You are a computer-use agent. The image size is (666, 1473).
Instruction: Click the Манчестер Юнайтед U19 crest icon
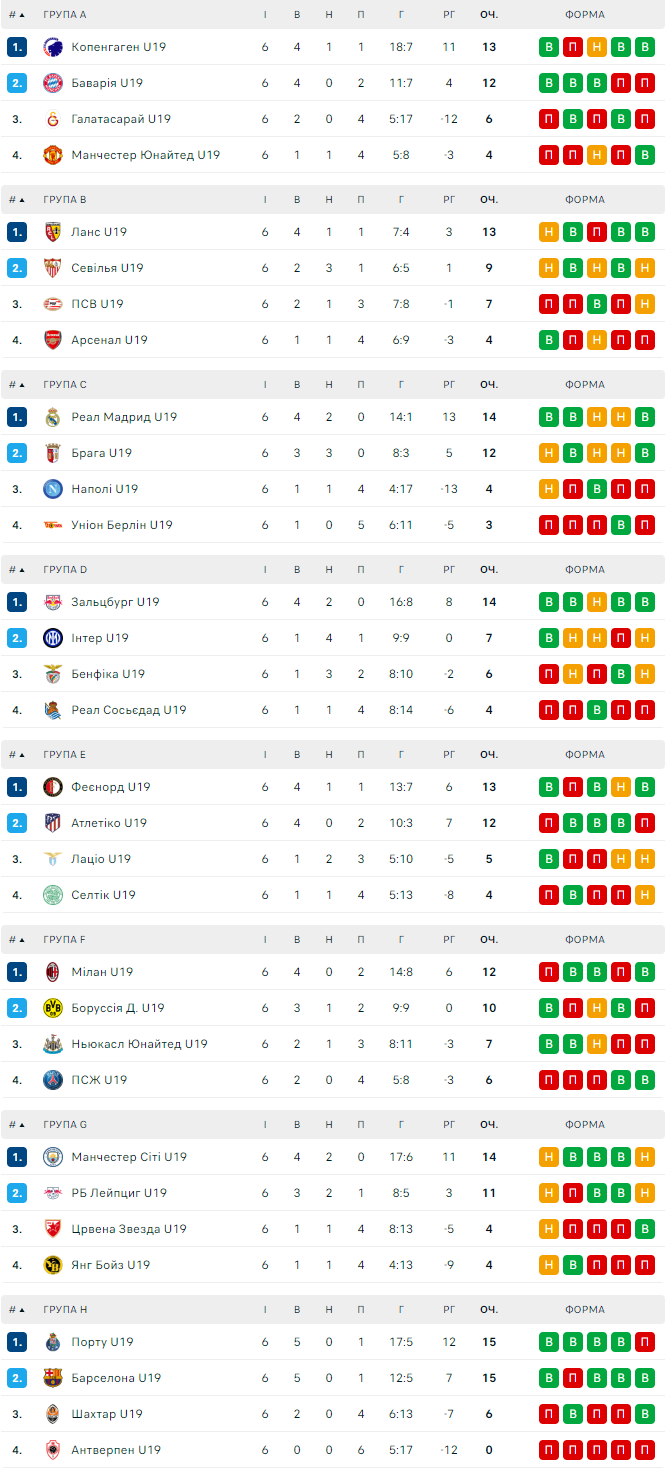click(53, 155)
